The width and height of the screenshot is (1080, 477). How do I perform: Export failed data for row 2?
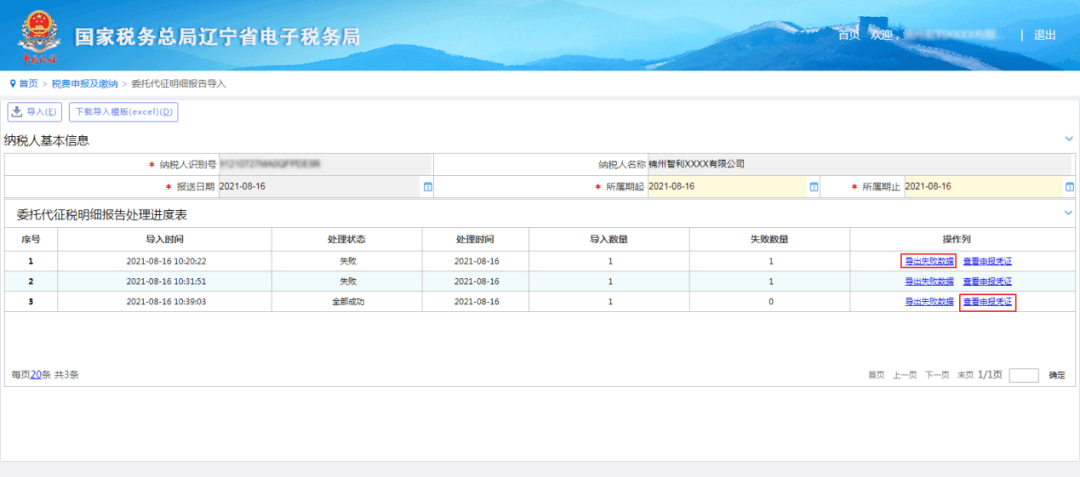click(929, 282)
